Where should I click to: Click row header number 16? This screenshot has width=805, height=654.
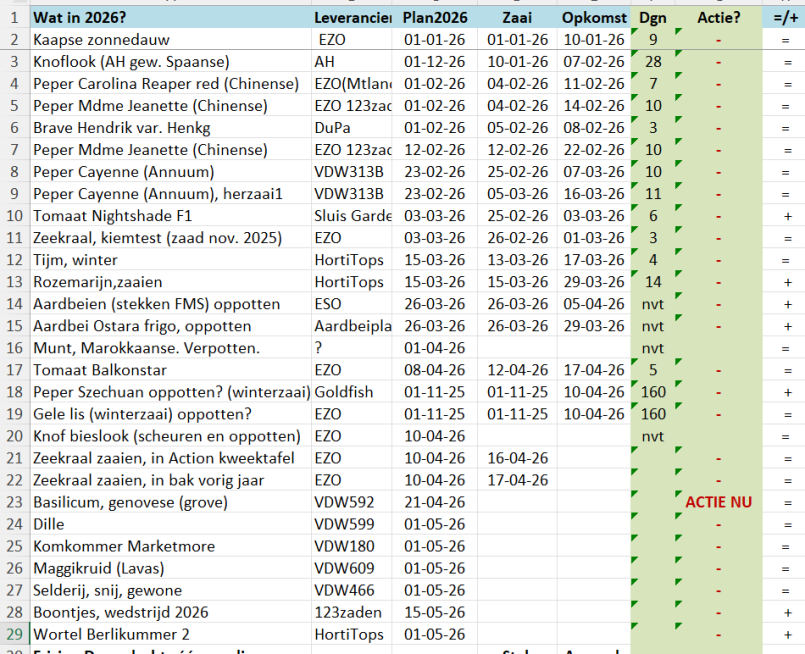[x=14, y=348]
